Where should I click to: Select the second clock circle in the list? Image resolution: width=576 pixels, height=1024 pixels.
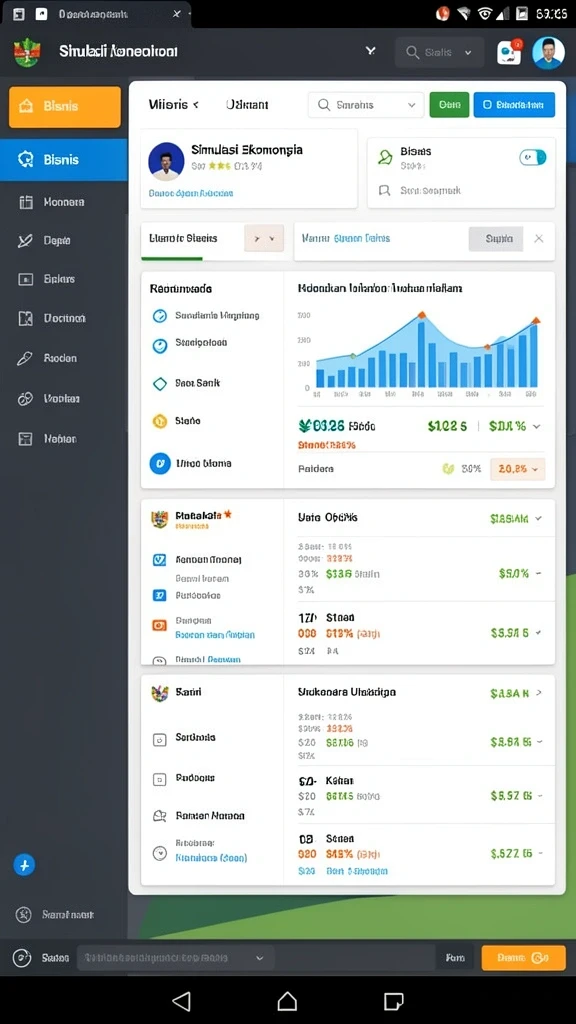[x=160, y=345]
